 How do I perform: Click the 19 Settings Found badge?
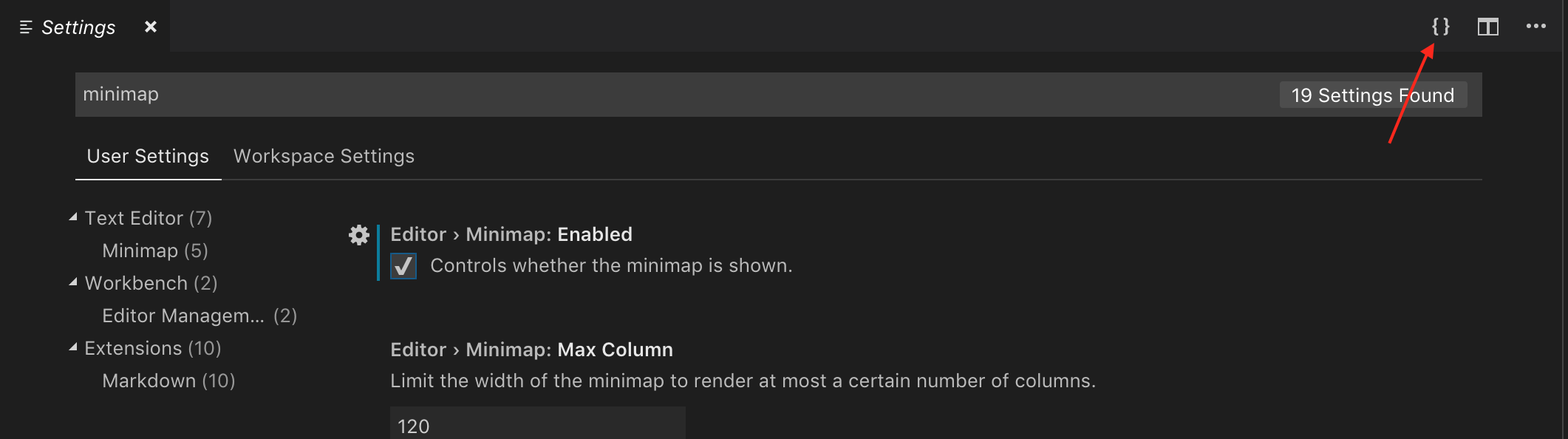coord(1373,95)
